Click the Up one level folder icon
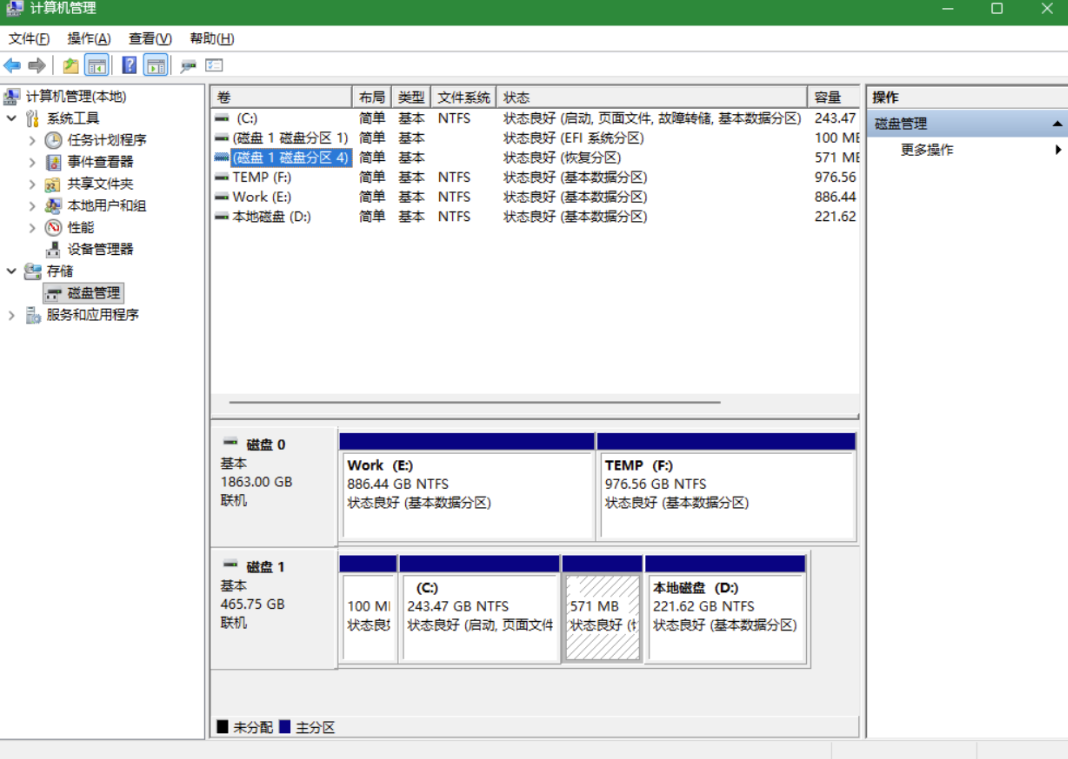 (70, 65)
